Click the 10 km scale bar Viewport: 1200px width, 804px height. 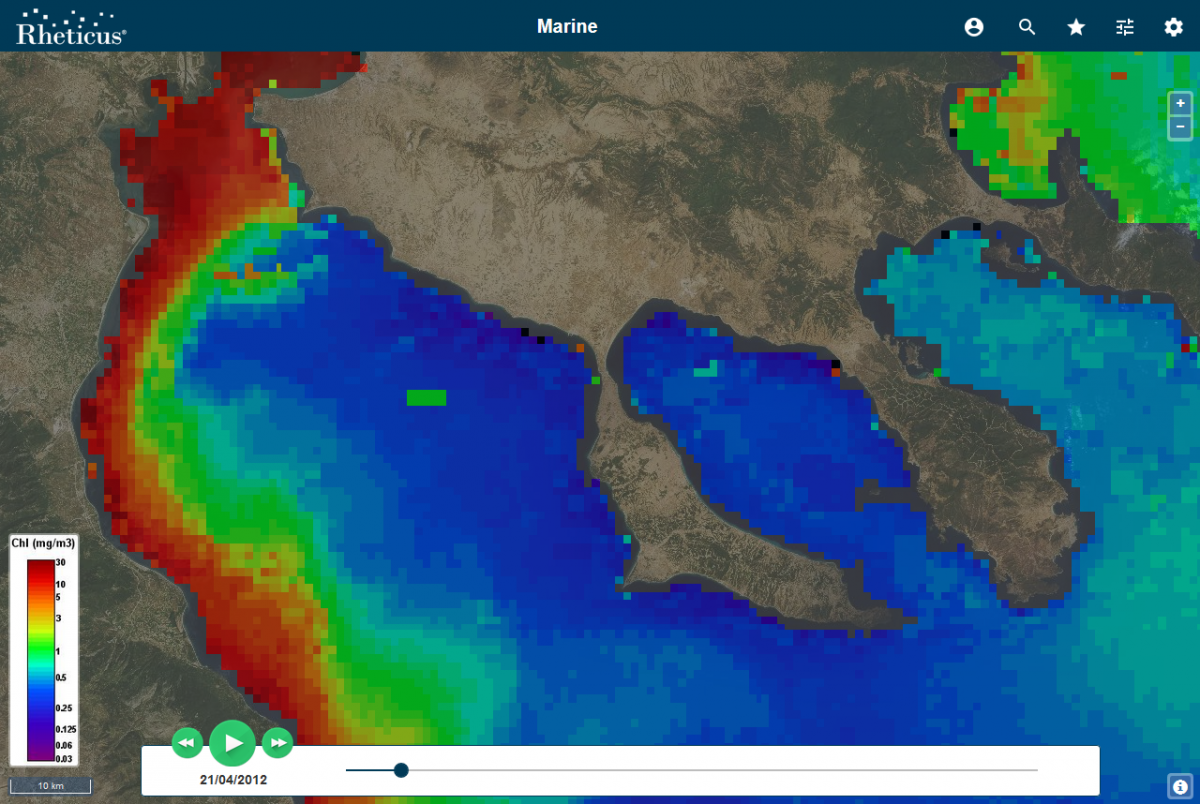(50, 786)
